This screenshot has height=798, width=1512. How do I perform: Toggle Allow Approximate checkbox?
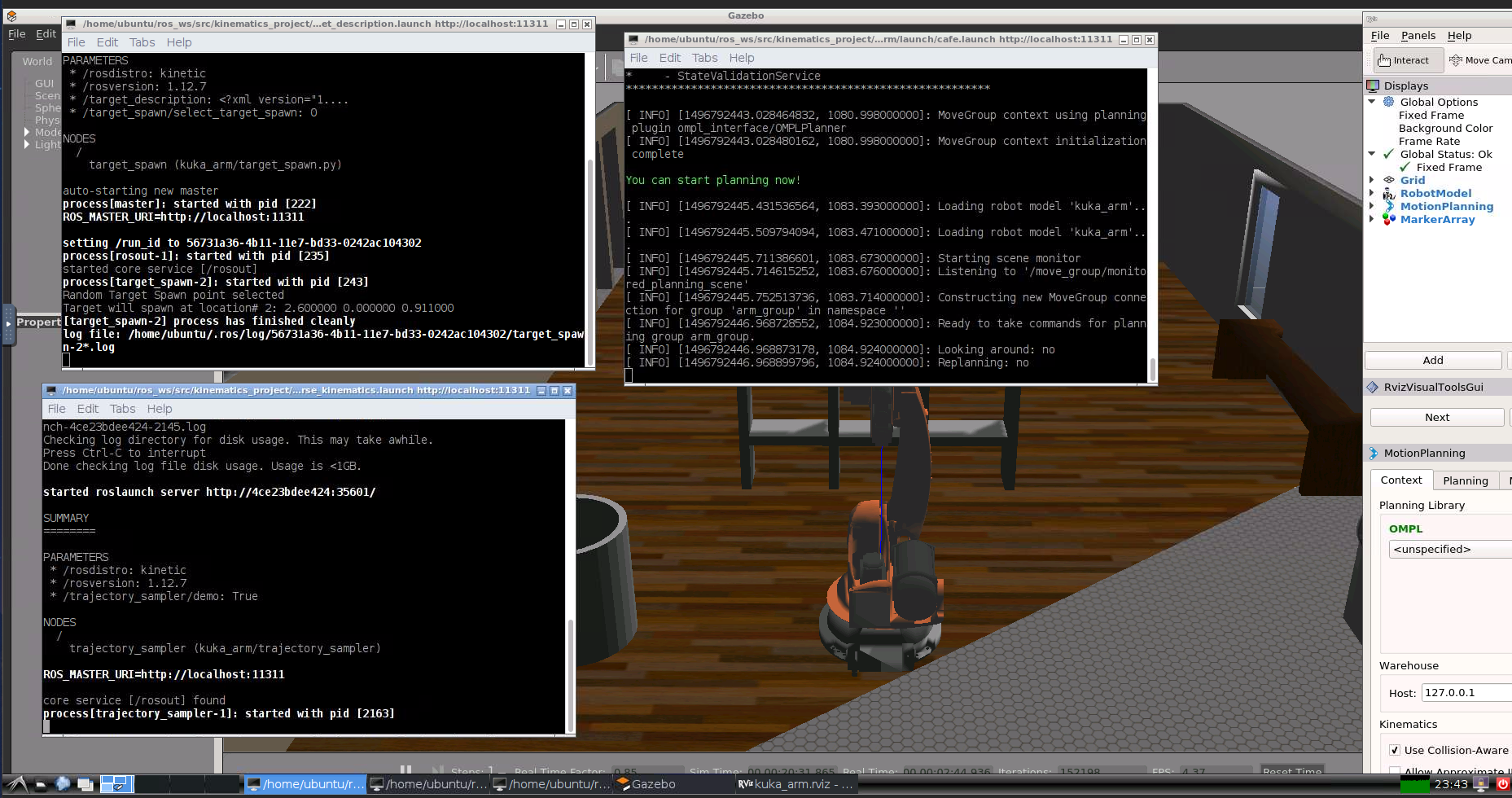pos(1395,770)
